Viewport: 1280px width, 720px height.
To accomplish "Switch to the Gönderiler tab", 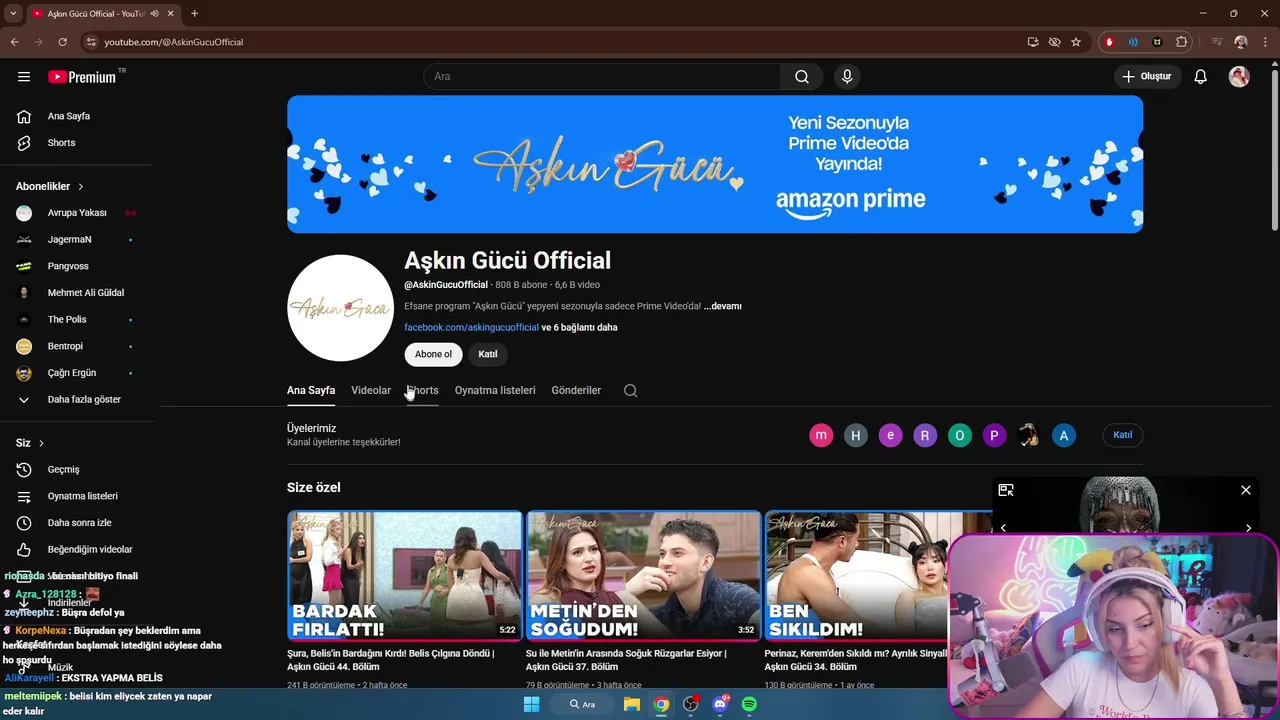I will tap(576, 391).
